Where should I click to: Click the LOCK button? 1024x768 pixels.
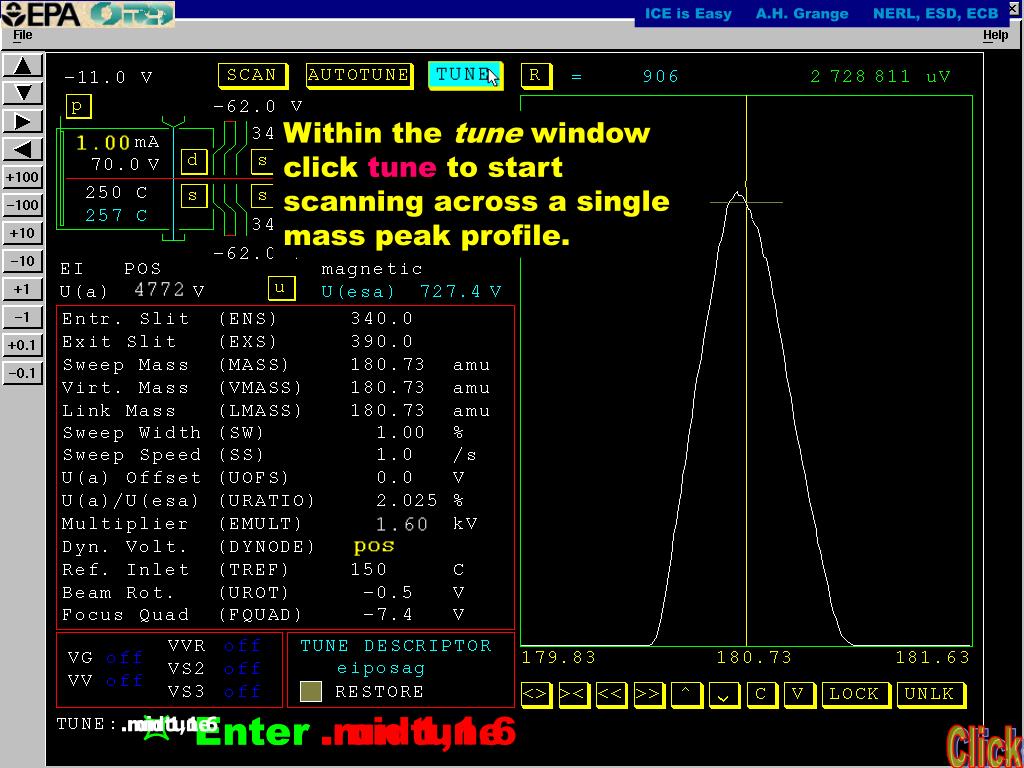pos(855,694)
